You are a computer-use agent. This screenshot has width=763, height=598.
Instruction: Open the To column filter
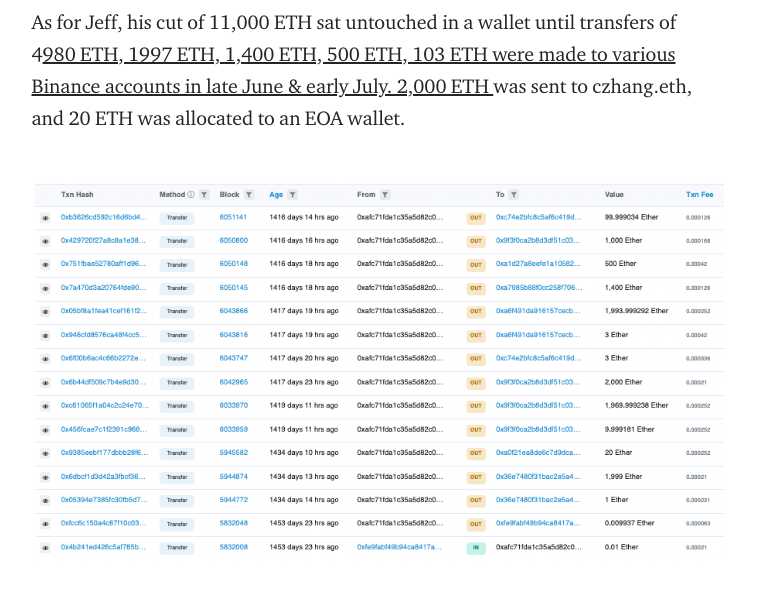tap(513, 195)
